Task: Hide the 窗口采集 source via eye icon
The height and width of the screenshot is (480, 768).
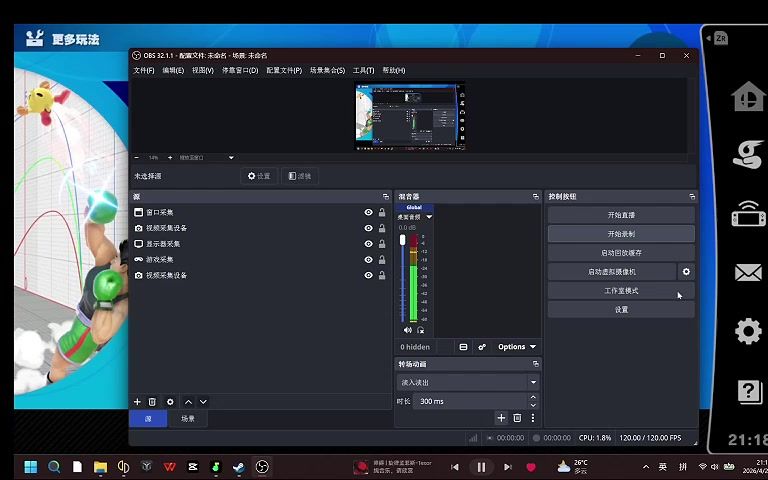Action: point(368,213)
